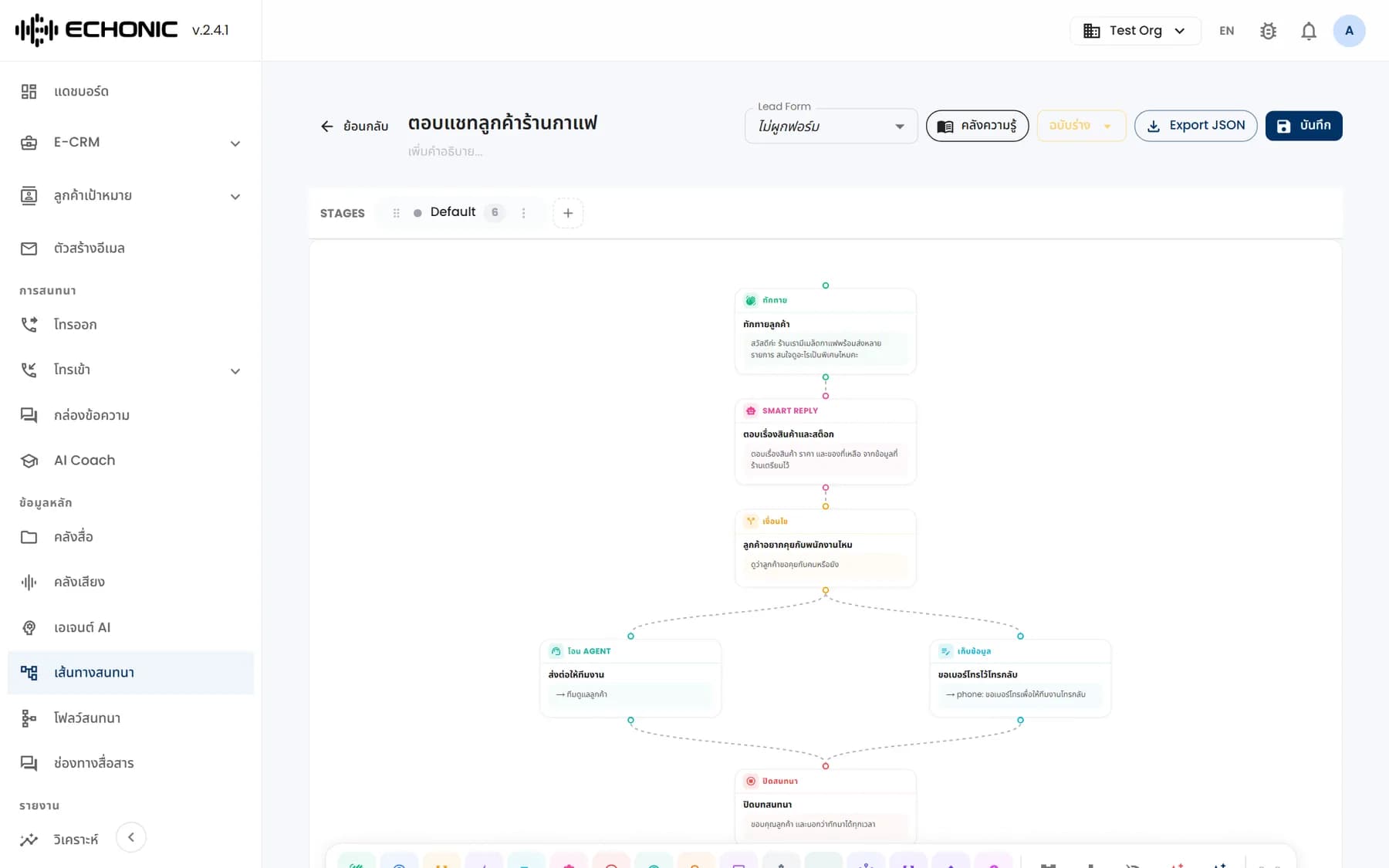Open the knowledge base (คลังความรู้) button

coord(977,126)
